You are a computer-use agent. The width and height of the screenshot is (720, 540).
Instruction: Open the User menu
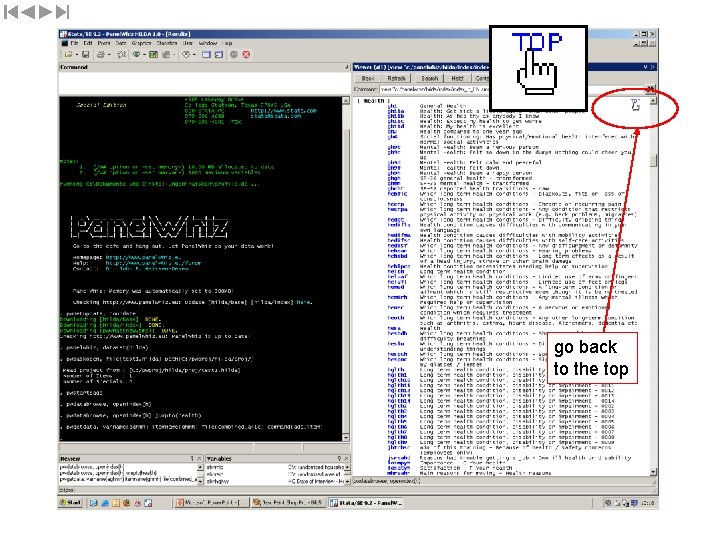click(188, 43)
